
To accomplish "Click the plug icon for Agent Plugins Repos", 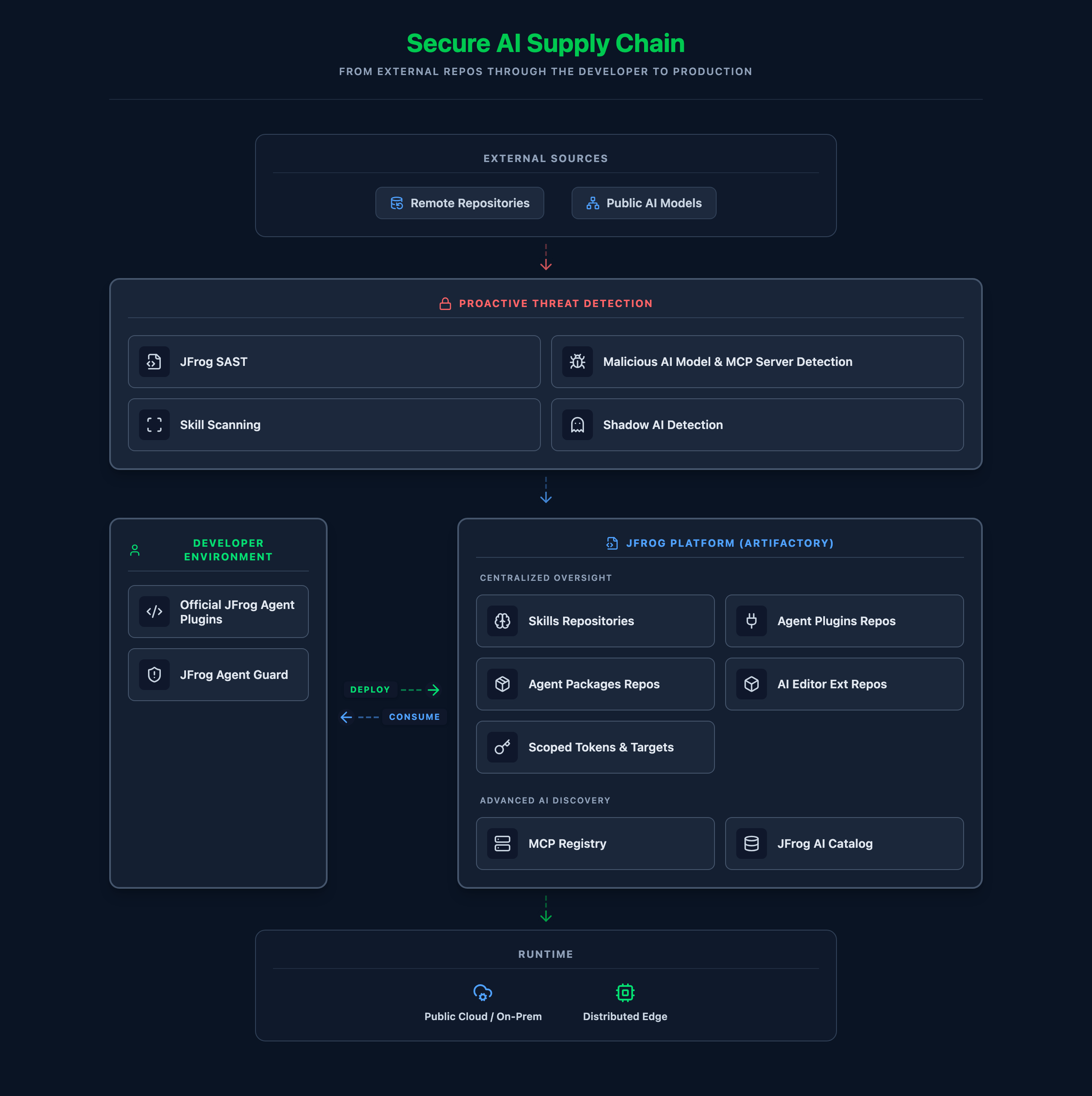I will point(752,621).
